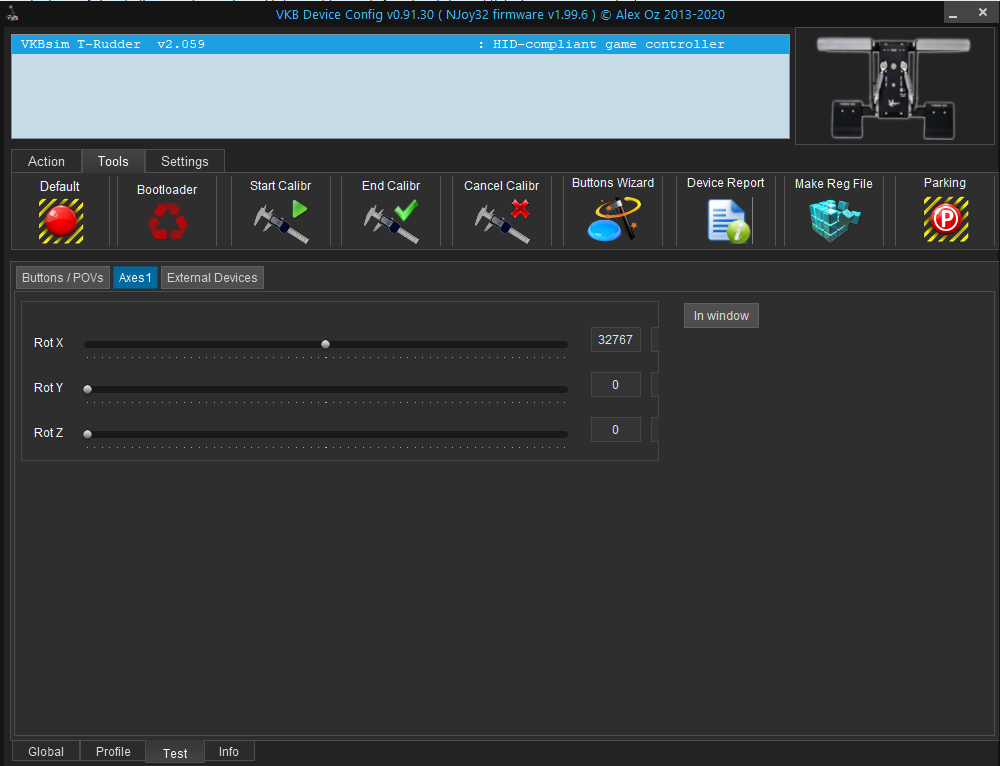The height and width of the screenshot is (766, 1000).
Task: Switch to the Buttons / POVs tab
Action: 62,277
